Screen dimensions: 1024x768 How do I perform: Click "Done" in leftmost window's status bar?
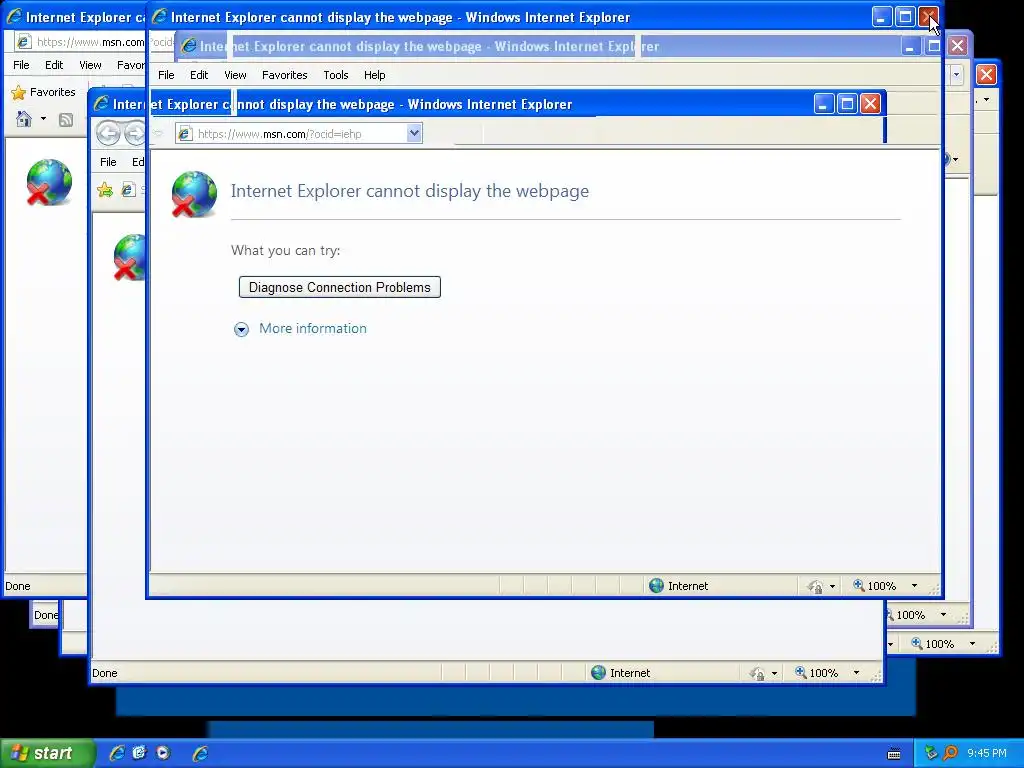click(x=18, y=586)
